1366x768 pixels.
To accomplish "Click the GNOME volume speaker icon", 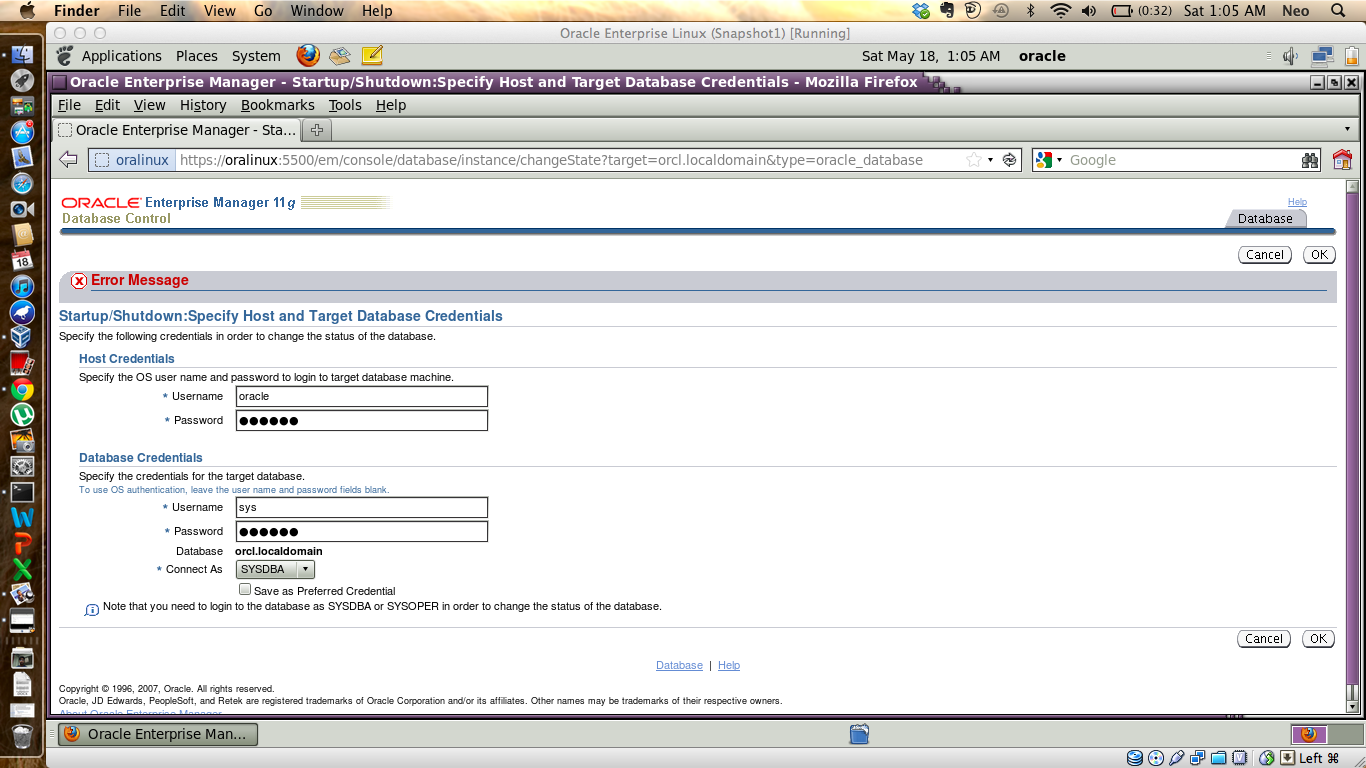I will [x=1291, y=56].
